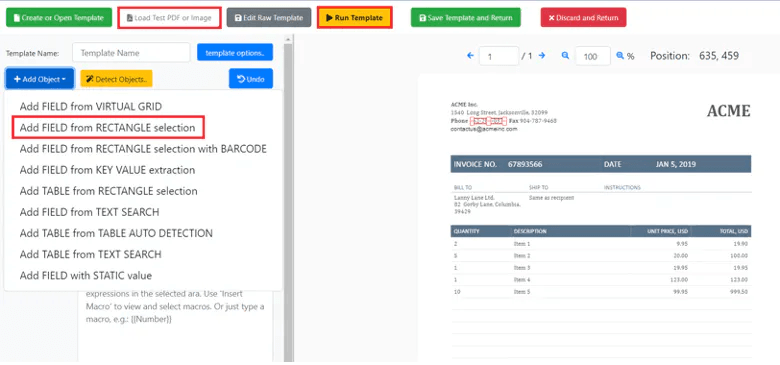The height and width of the screenshot is (365, 780).
Task: Click Discard and Return
Action: tap(584, 17)
